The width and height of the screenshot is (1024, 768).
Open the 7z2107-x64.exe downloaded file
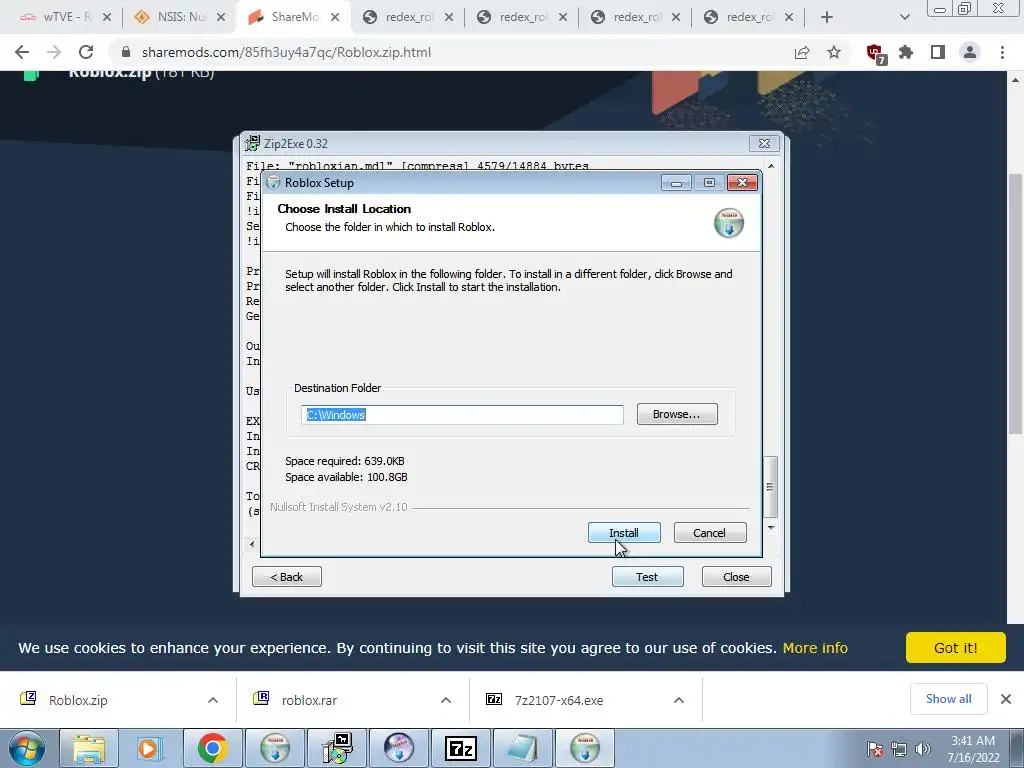[558, 700]
